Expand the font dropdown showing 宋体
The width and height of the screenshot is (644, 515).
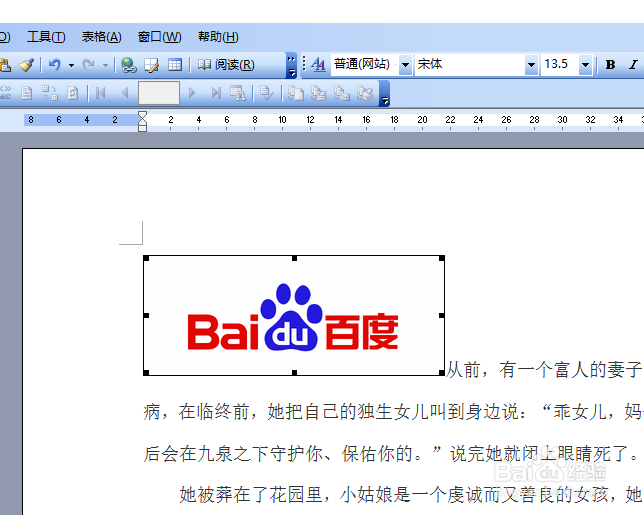click(531, 64)
